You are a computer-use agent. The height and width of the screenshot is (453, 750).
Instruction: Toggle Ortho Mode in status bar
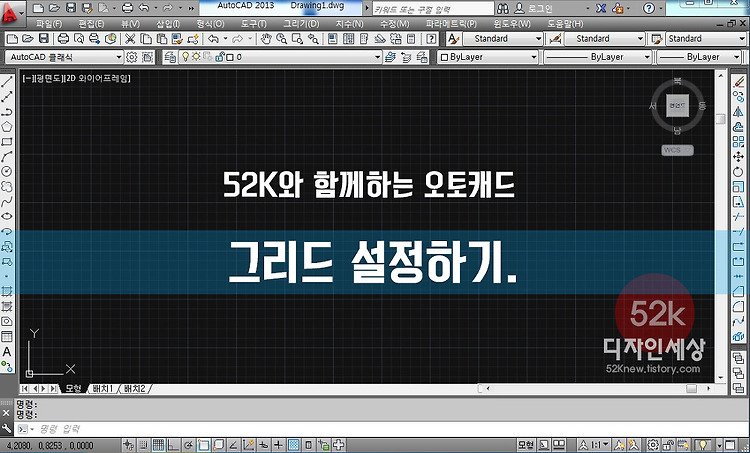(173, 445)
